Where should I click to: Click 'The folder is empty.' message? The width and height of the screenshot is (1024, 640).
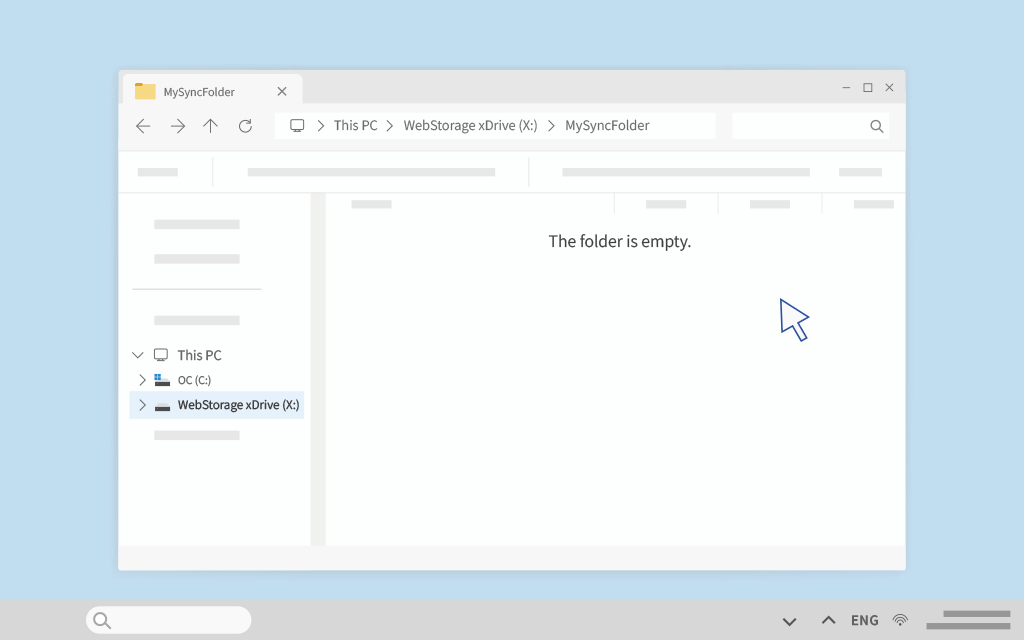pyautogui.click(x=619, y=242)
